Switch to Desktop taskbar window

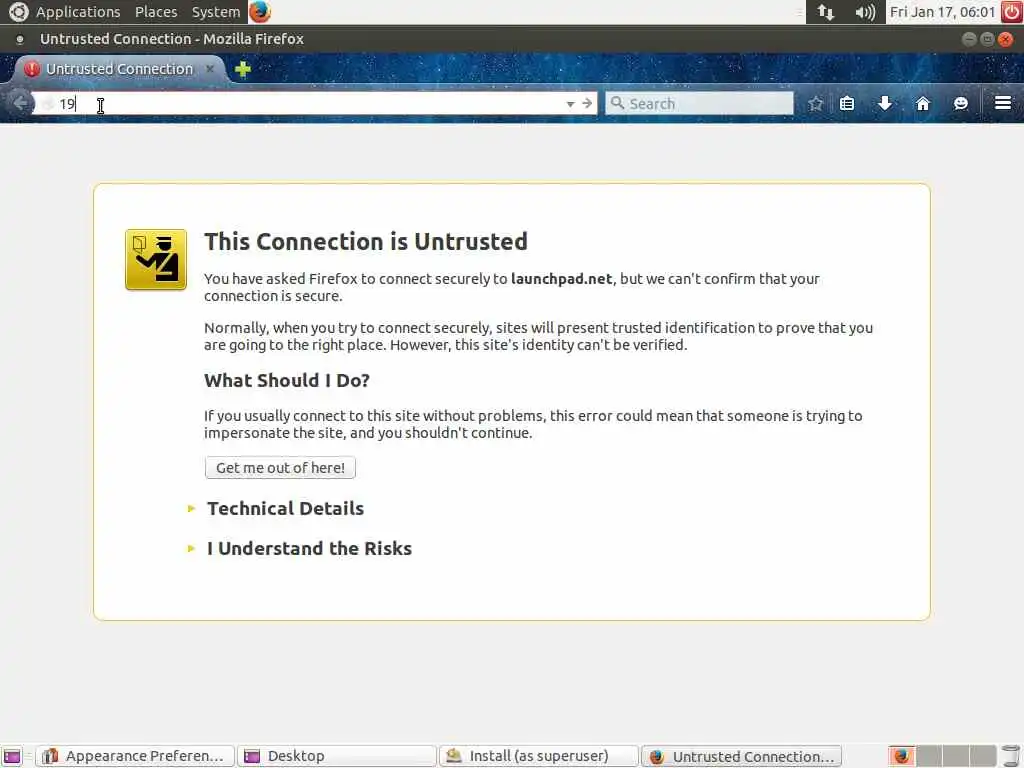[336, 756]
